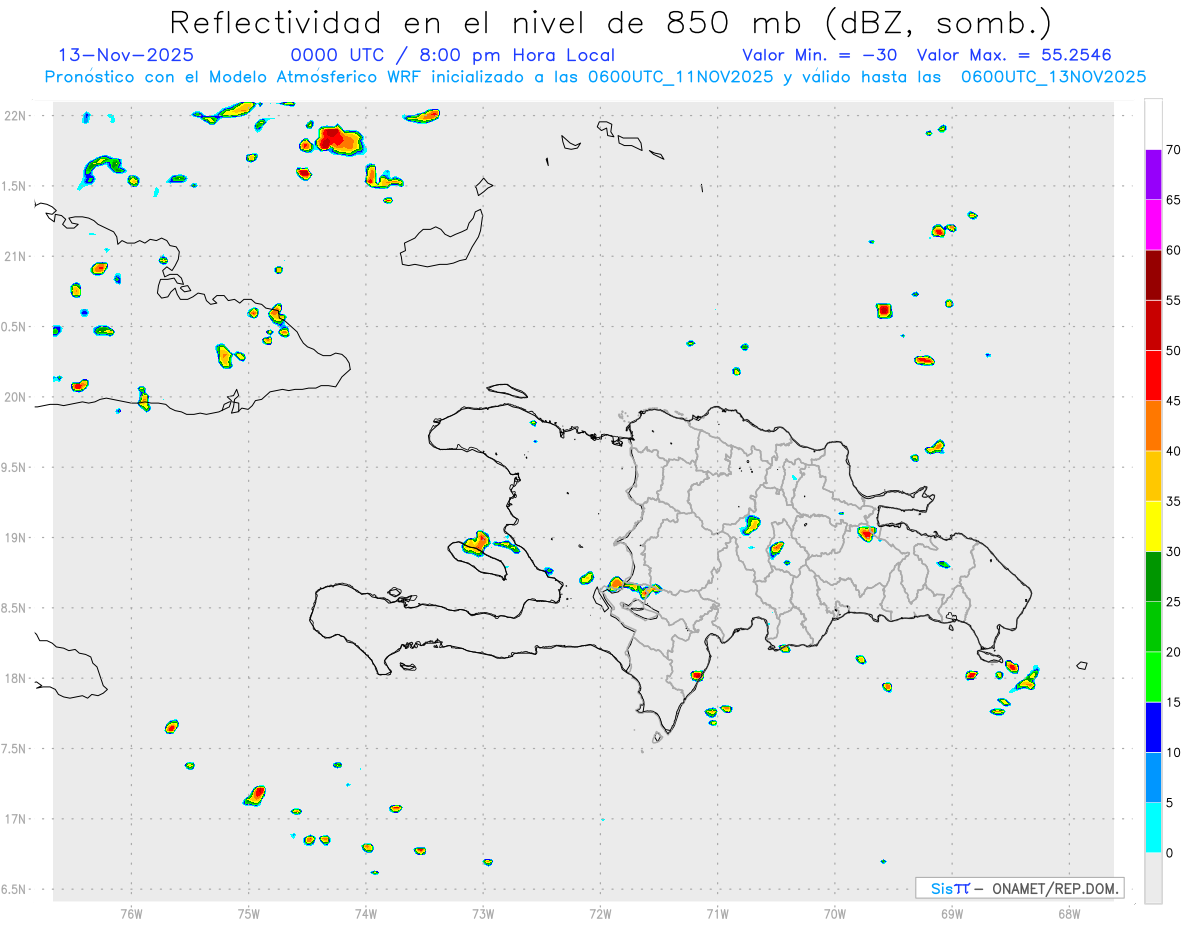Click the colorbar value label '40'
The width and height of the screenshot is (1200, 927).
1174,451
